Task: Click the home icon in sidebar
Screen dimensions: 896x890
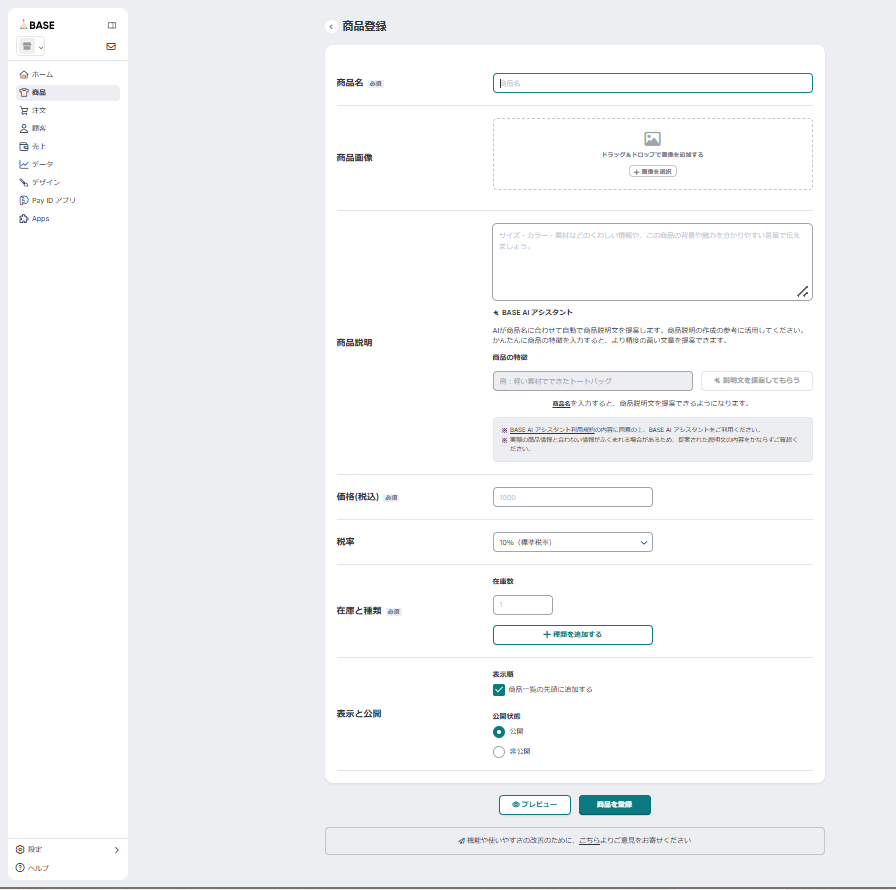Action: point(24,75)
